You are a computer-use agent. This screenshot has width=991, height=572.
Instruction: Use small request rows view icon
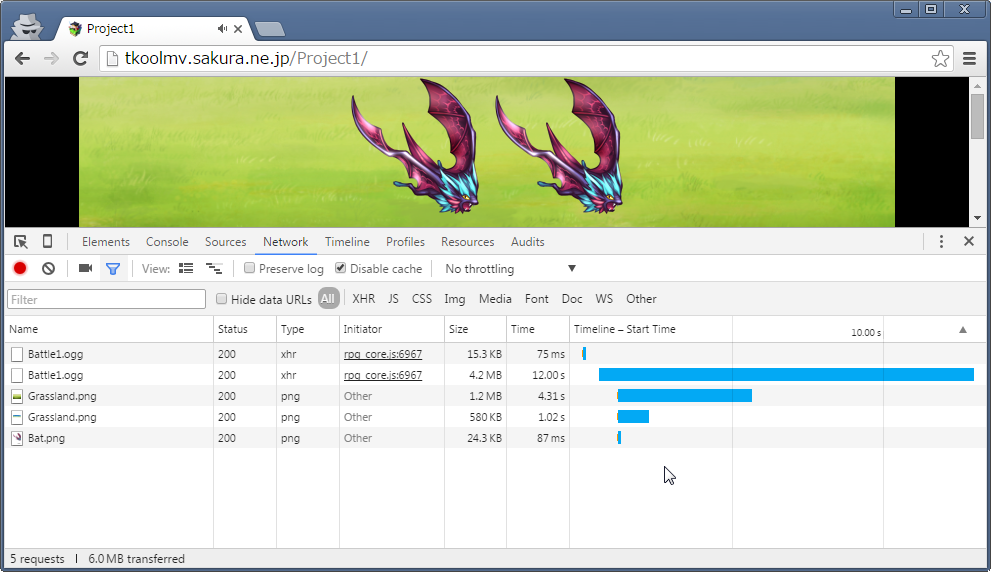click(x=214, y=269)
